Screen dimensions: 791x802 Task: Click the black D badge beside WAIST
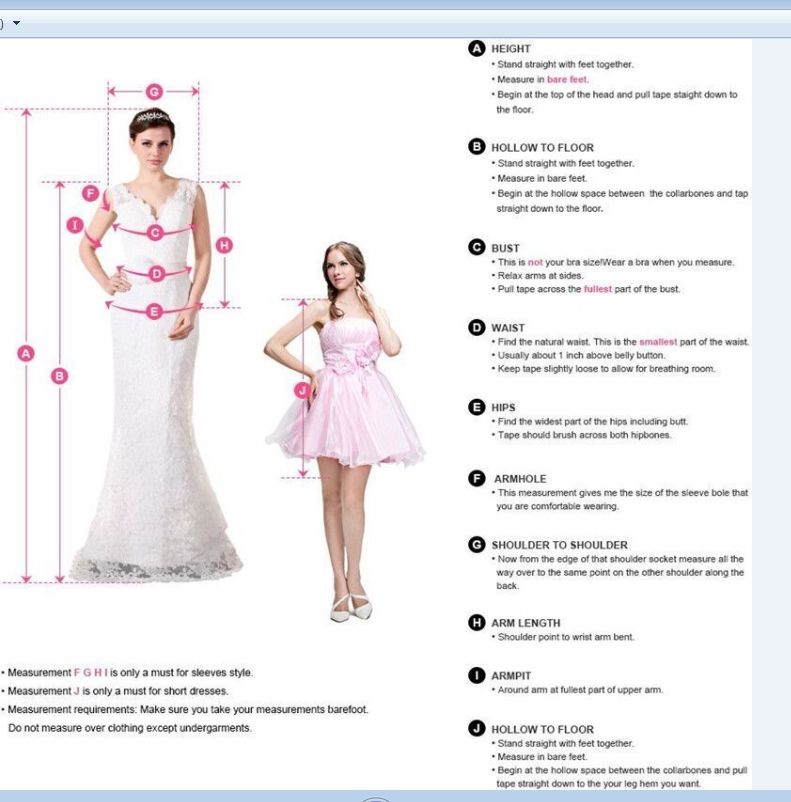477,327
